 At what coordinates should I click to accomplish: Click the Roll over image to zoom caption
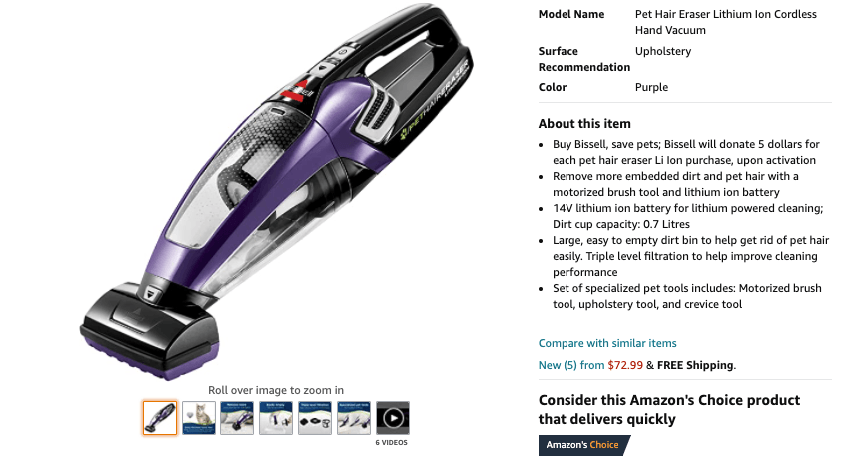(x=276, y=390)
